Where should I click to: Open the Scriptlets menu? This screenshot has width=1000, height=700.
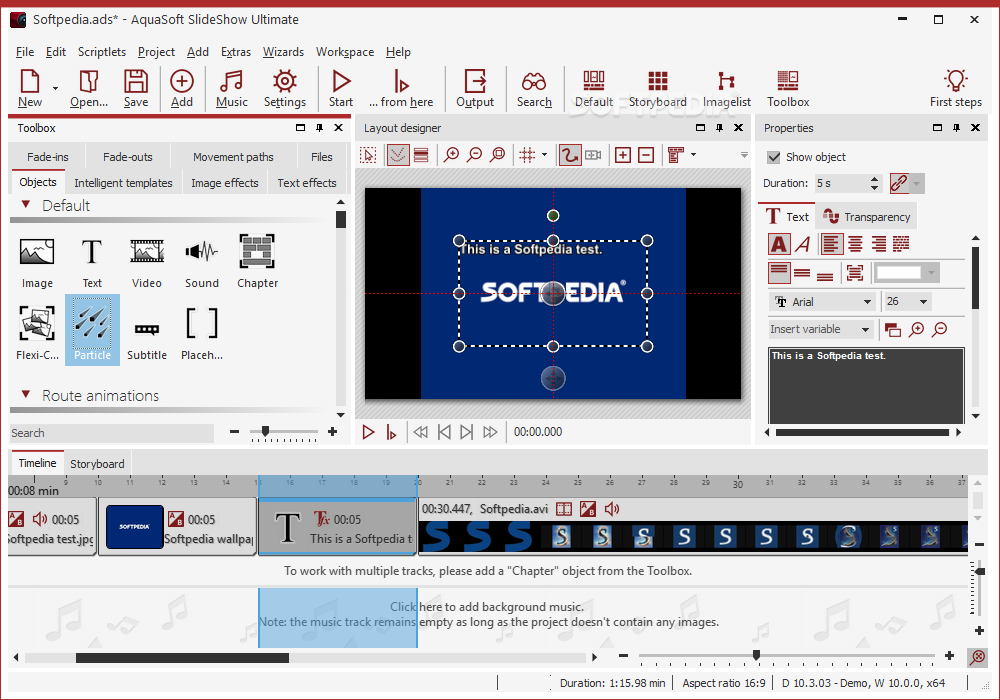pos(101,52)
